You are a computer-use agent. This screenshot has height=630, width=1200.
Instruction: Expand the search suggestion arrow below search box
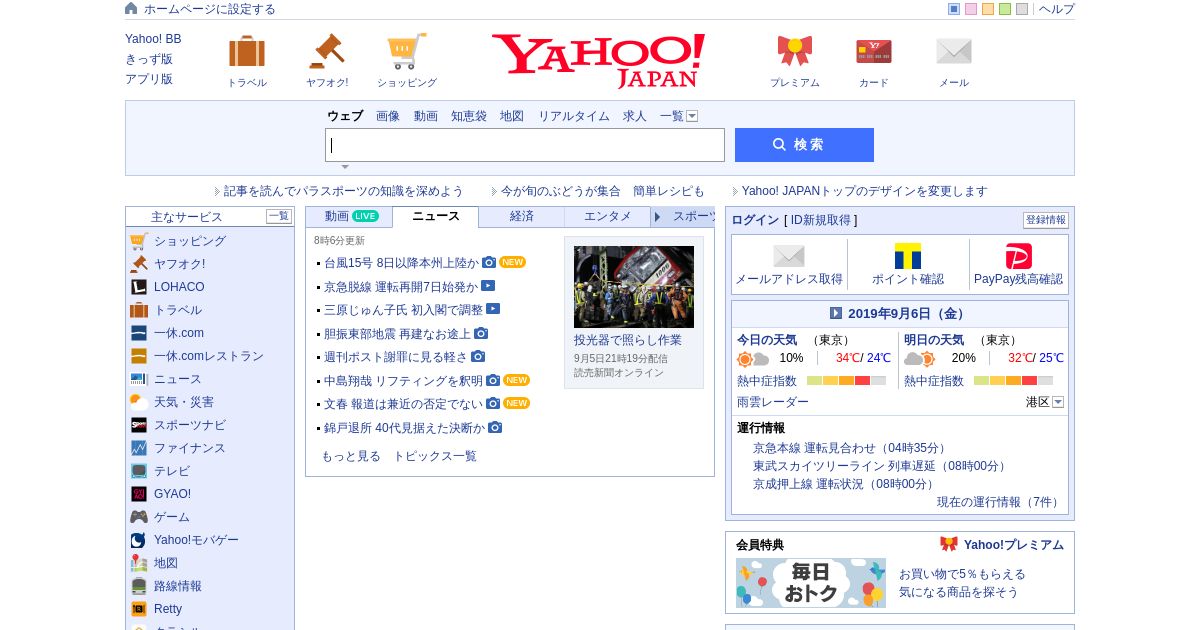coord(345,167)
